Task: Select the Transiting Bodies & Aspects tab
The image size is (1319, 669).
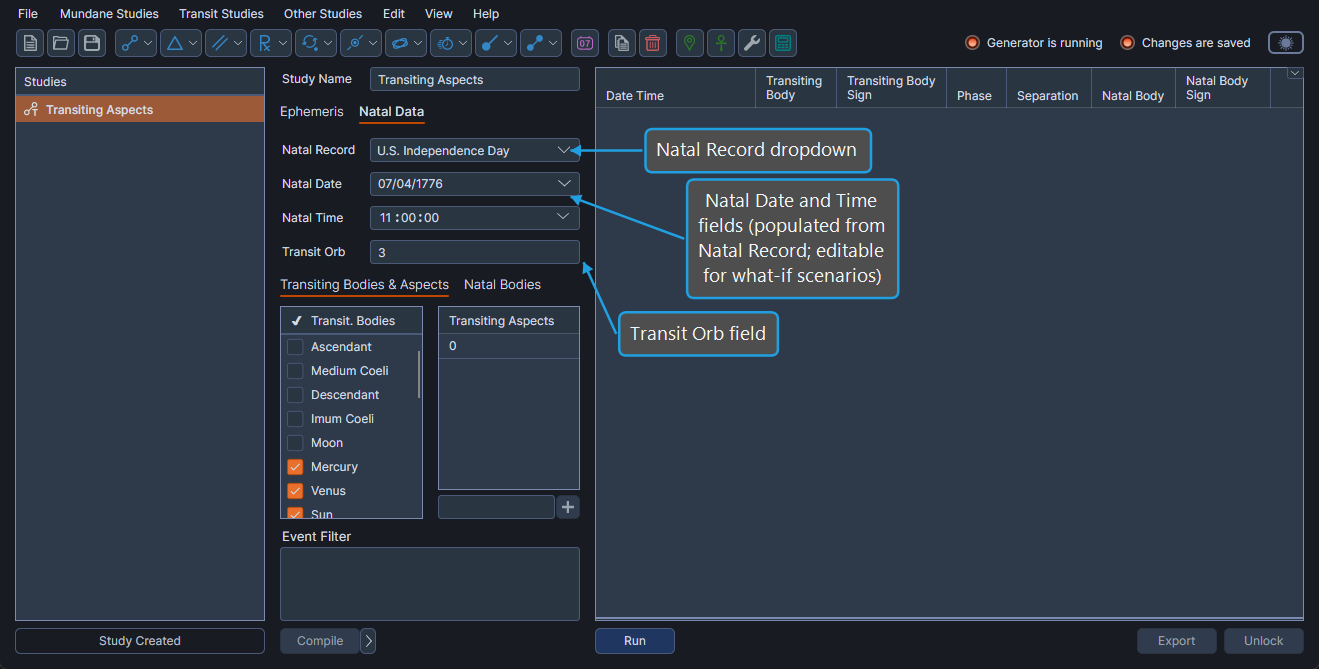Action: tap(364, 285)
